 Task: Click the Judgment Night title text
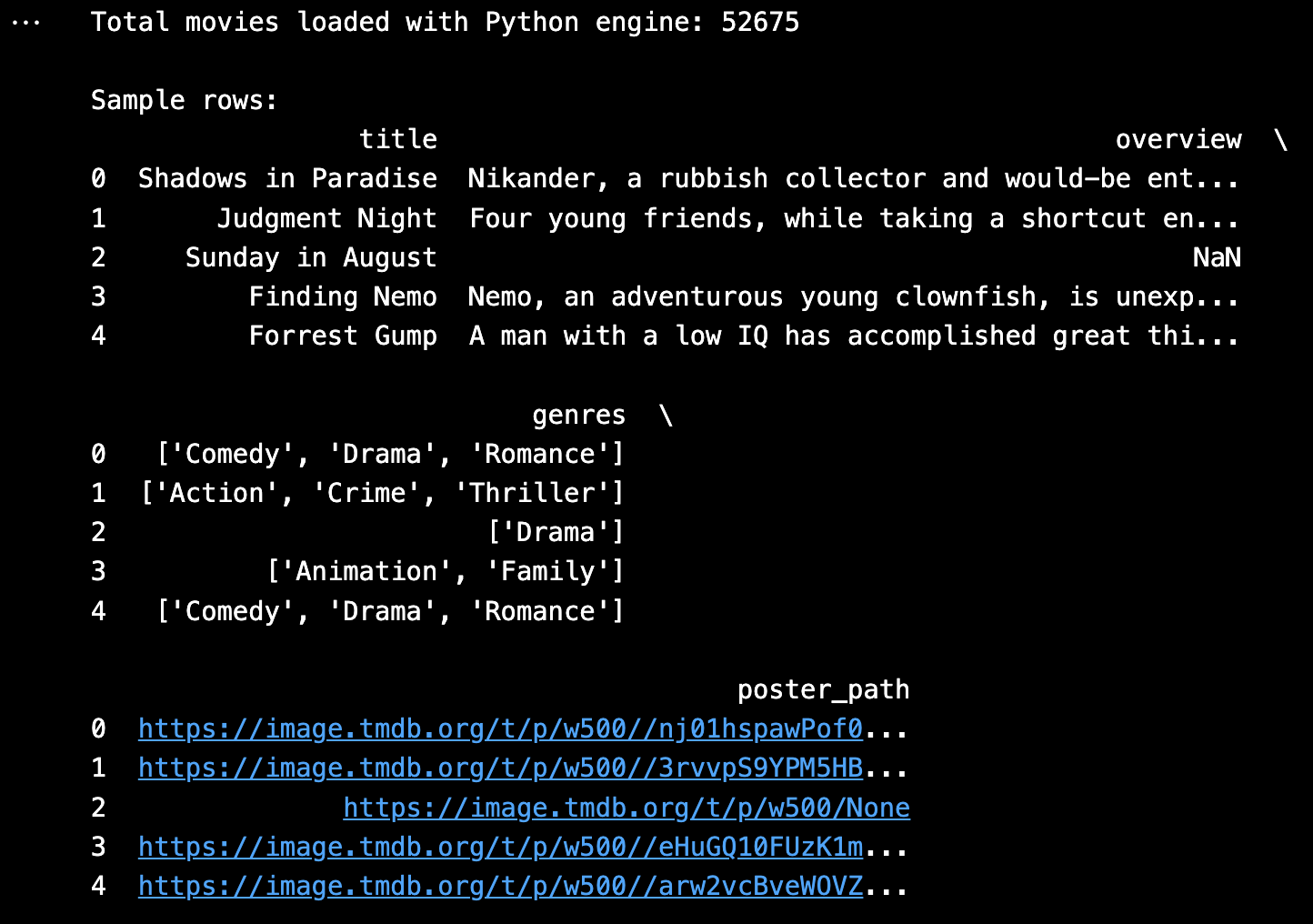click(x=326, y=219)
